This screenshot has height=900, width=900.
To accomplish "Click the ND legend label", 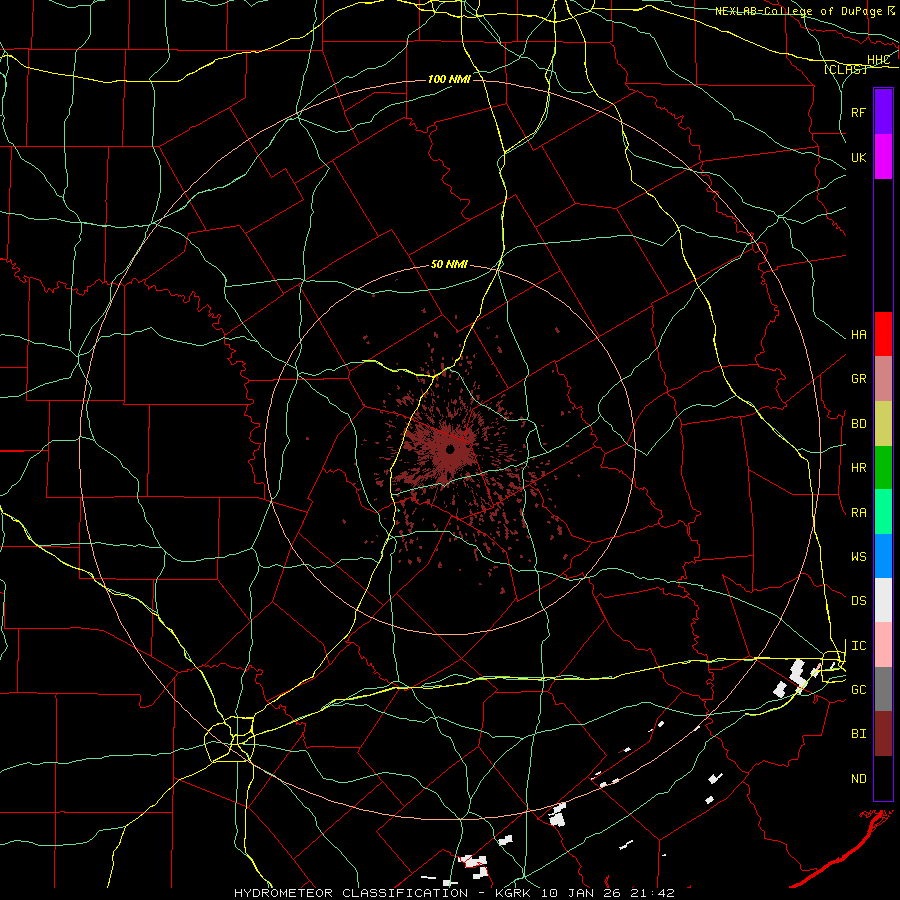I will [858, 779].
